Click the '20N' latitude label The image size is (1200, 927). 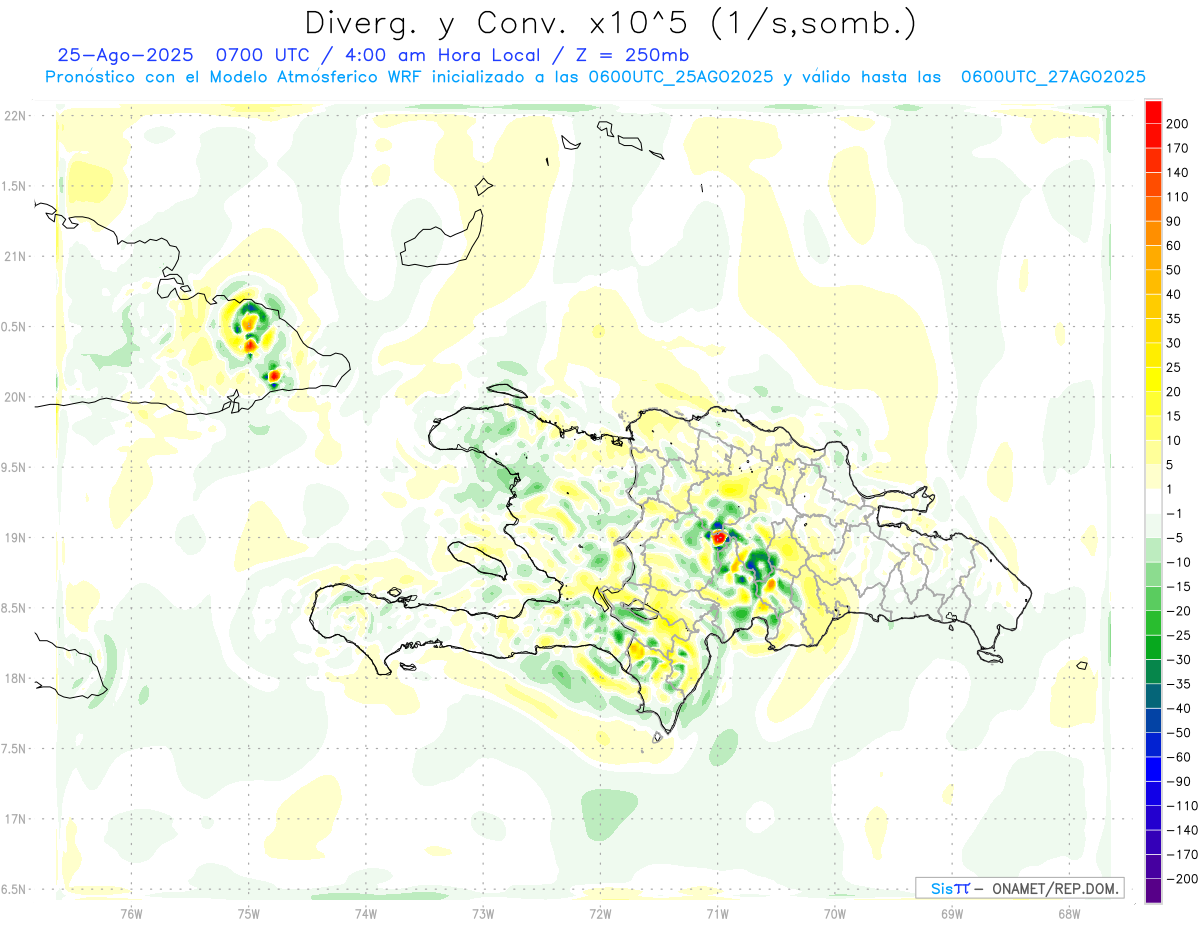[14, 397]
